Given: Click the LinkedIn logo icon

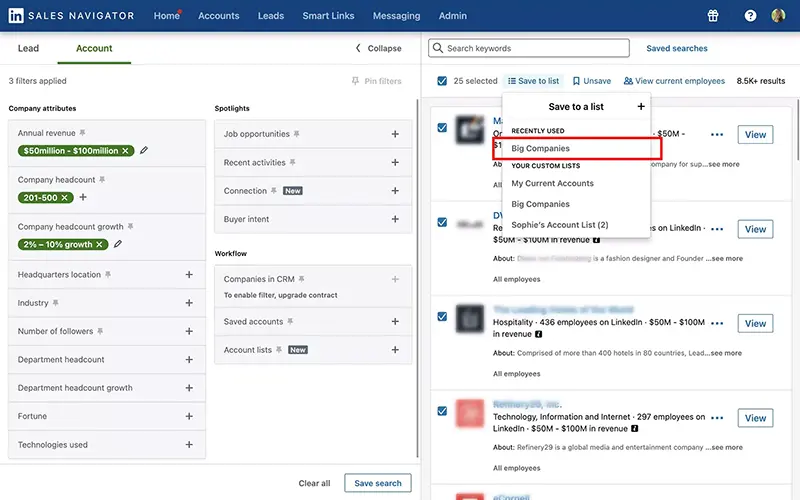Looking at the screenshot, I should (16, 15).
